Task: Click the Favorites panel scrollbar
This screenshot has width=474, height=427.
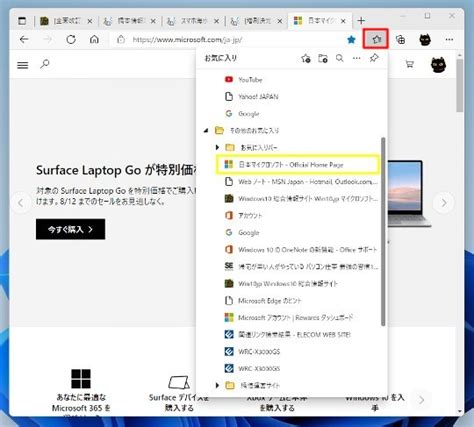Action: (383, 231)
